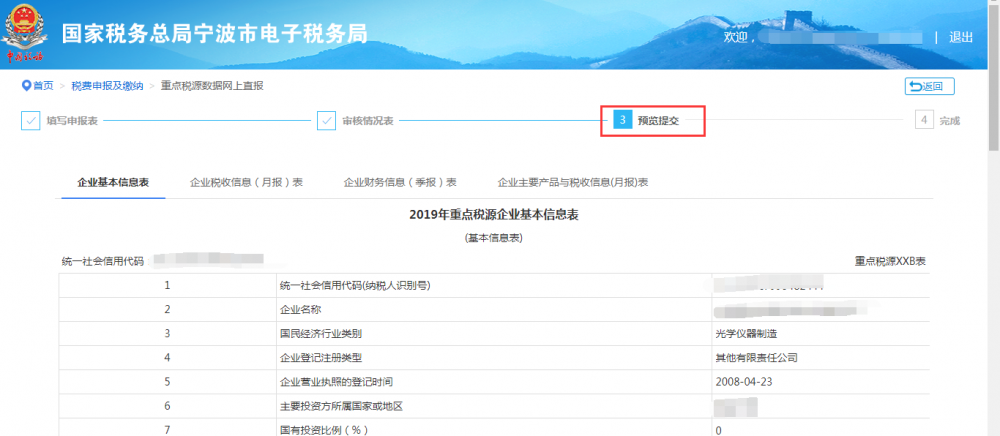Image resolution: width=1000 pixels, height=436 pixels.
Task: Open 企业主要产品与税收信息(月报)表 tab
Action: point(573,183)
